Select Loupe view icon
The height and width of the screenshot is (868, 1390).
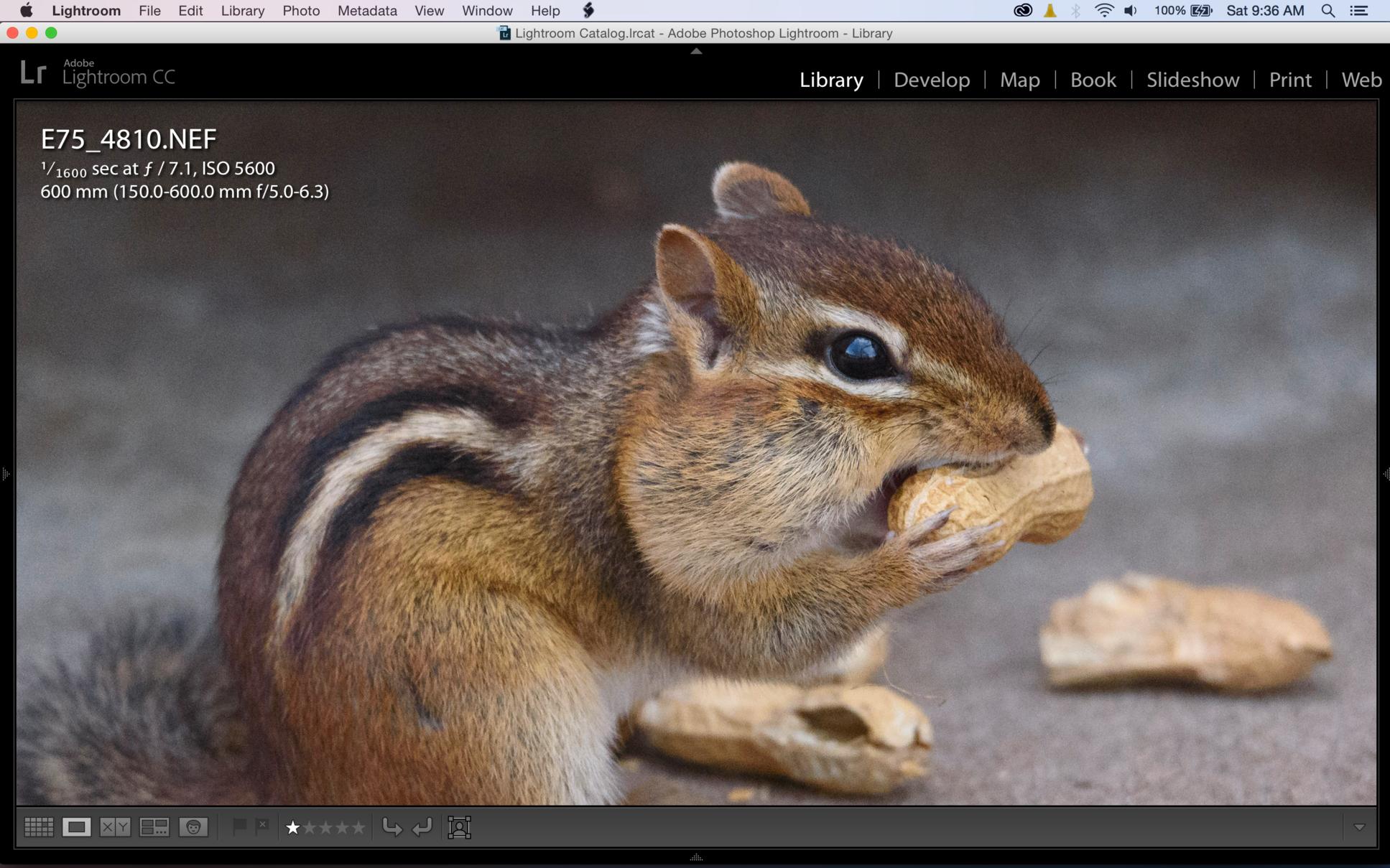tap(76, 827)
